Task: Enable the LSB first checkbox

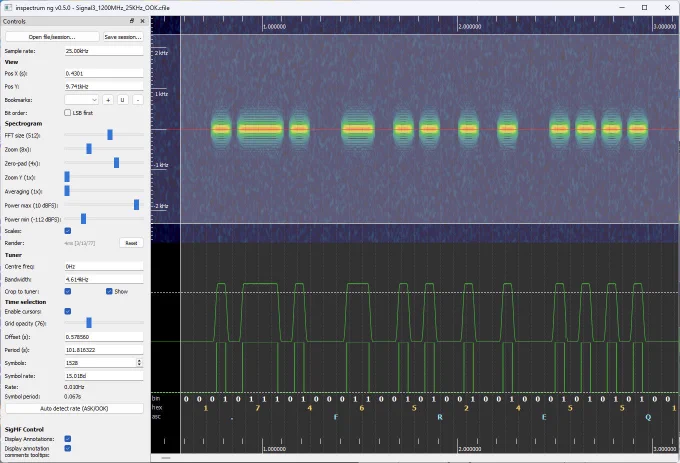Action: (68, 113)
